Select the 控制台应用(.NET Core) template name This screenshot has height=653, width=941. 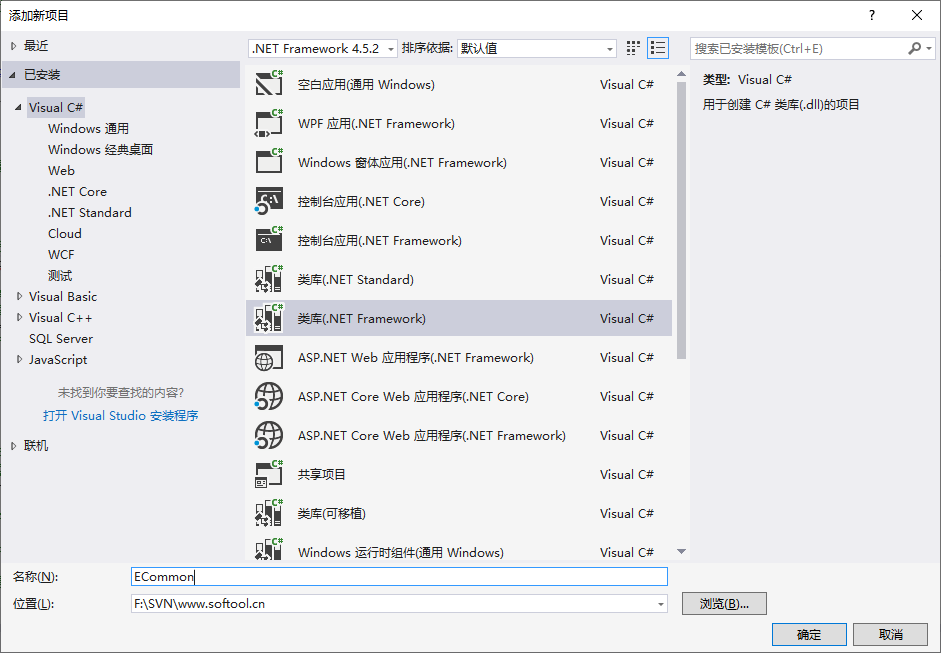click(x=361, y=202)
